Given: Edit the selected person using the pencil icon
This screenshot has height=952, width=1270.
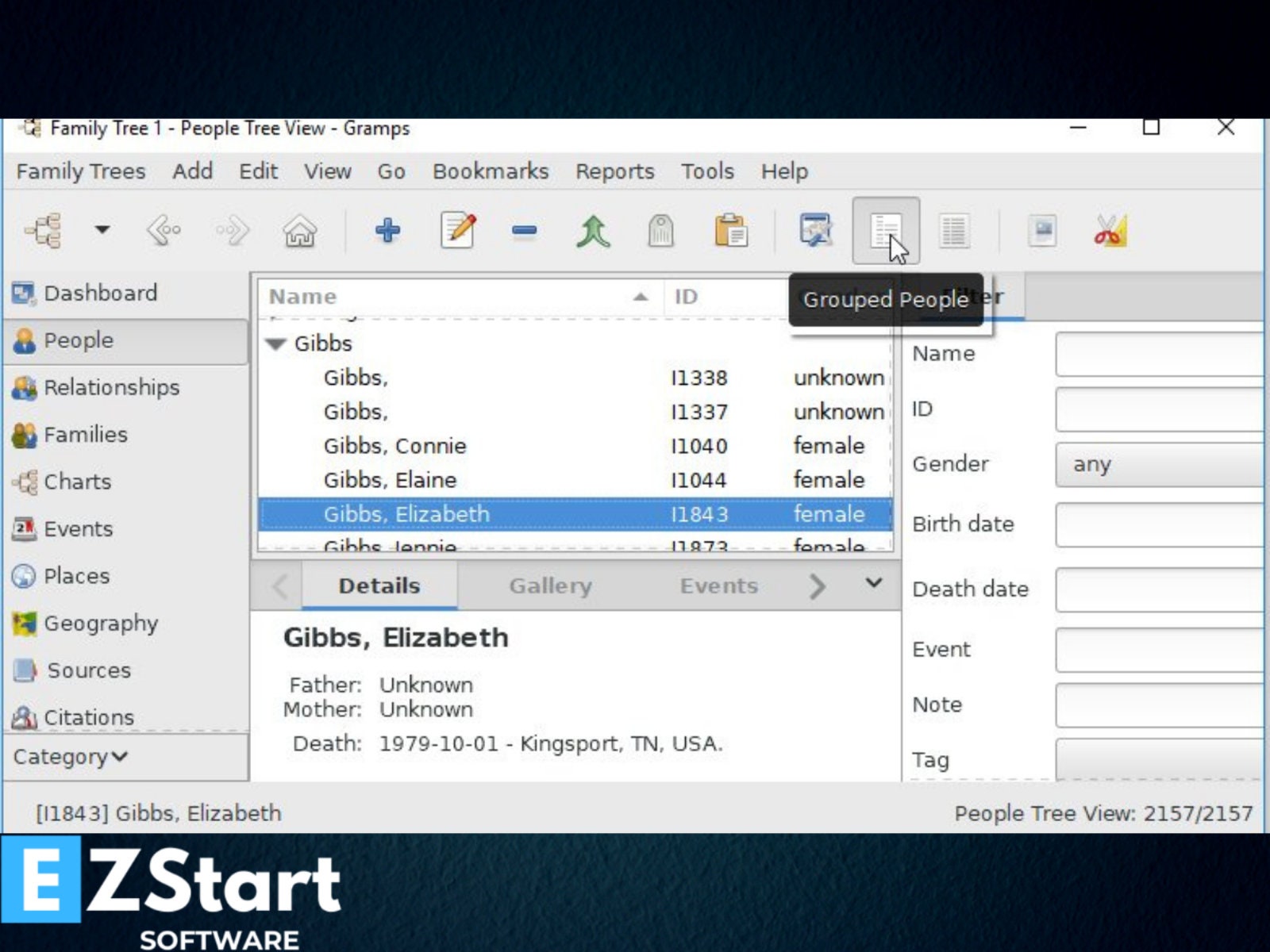Looking at the screenshot, I should click(x=458, y=231).
